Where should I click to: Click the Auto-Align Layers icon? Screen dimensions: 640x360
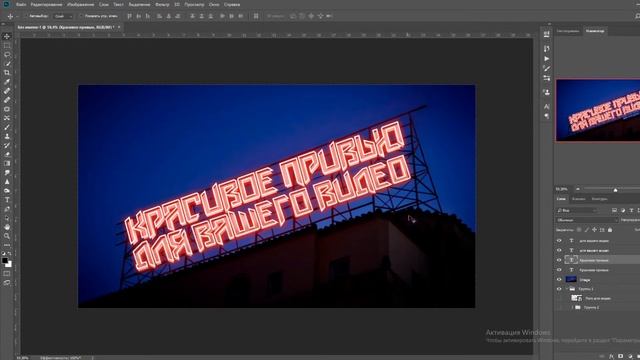pos(256,16)
